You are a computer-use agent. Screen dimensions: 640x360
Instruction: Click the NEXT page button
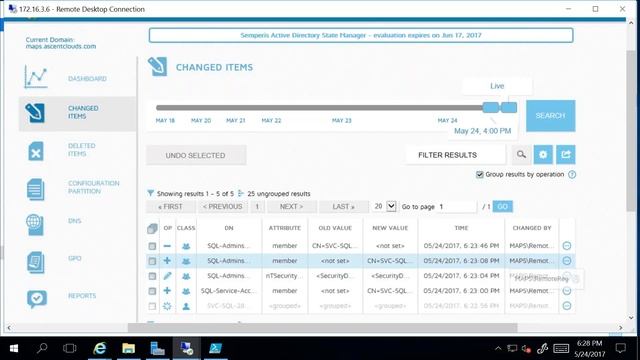[x=291, y=207]
